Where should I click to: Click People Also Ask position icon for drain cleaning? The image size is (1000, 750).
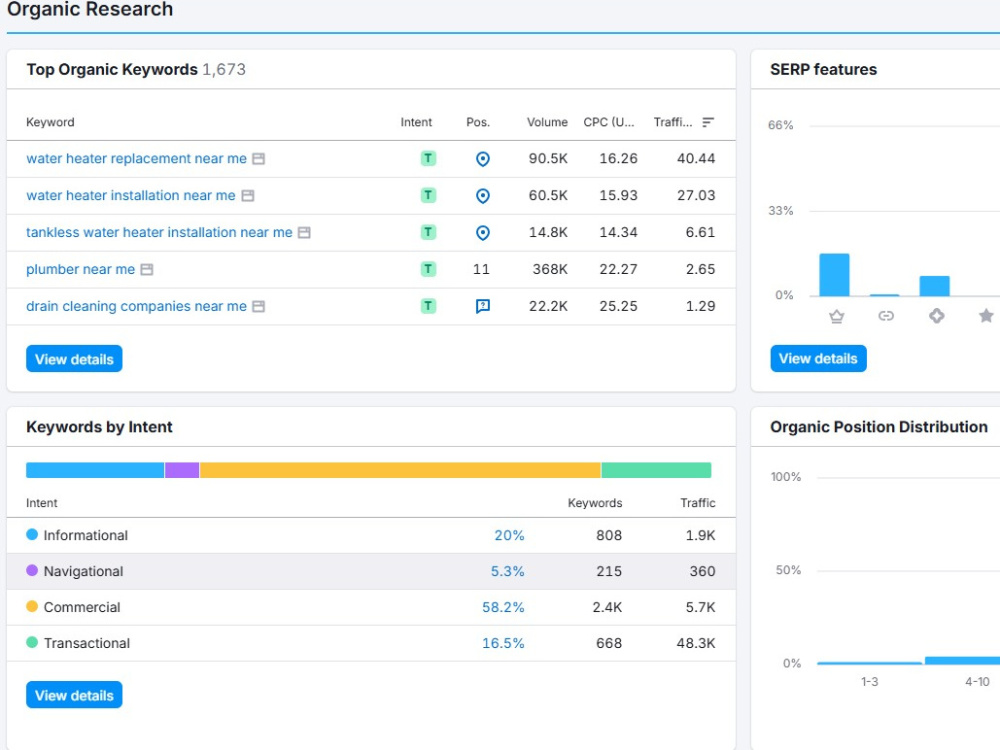[483, 307]
